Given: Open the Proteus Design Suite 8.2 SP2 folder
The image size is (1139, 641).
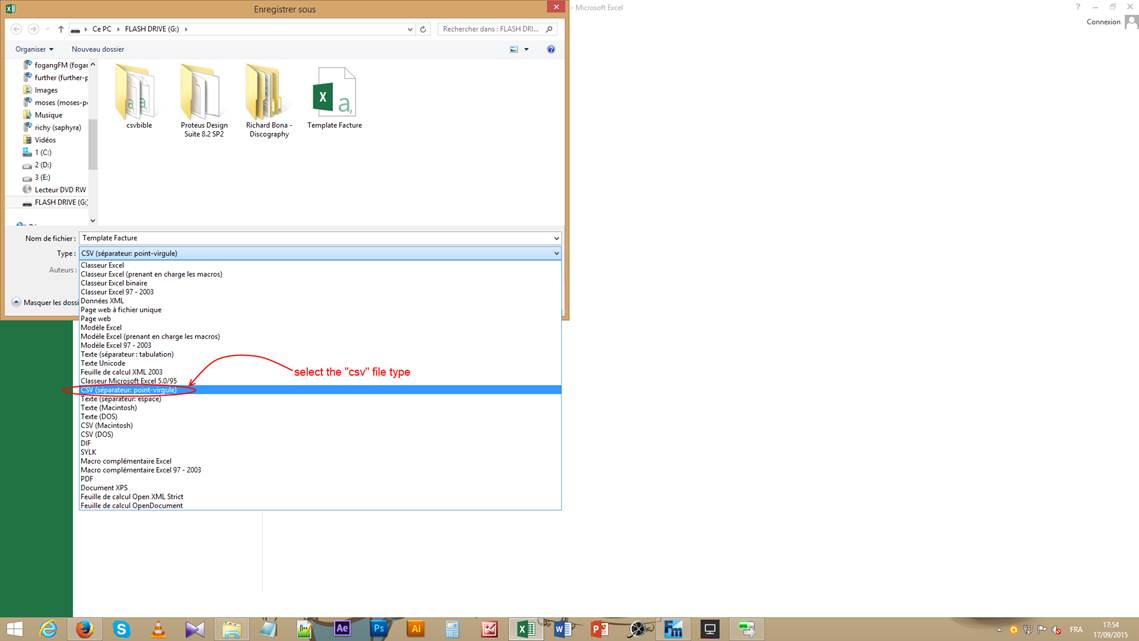Looking at the screenshot, I should (203, 100).
